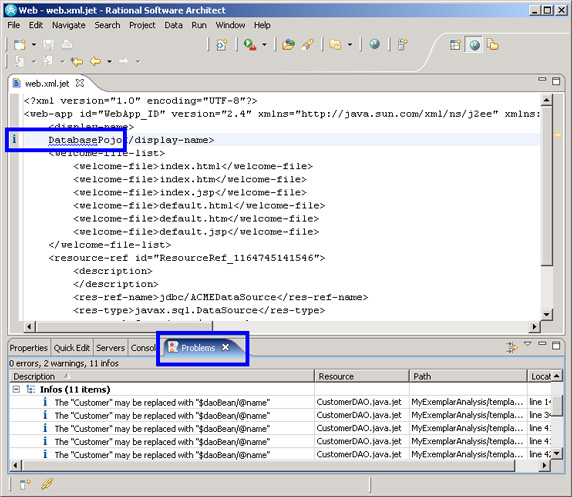Sort by the Resource column header
The width and height of the screenshot is (572, 497).
click(362, 376)
